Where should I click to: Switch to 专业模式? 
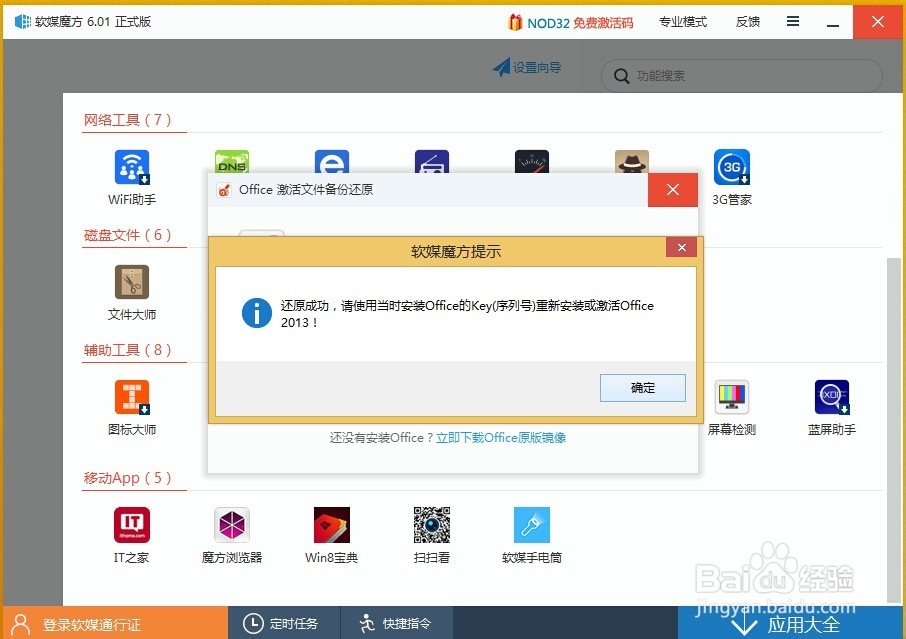point(683,22)
